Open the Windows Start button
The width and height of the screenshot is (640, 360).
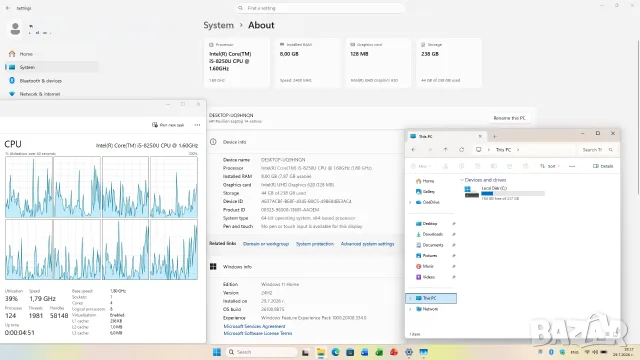217,352
